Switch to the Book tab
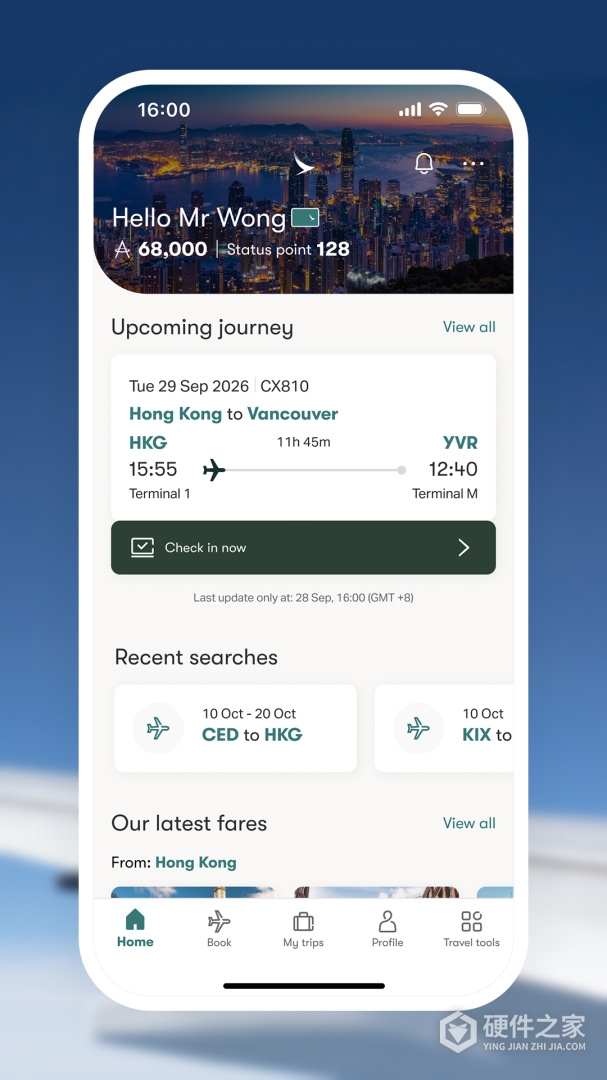Image resolution: width=607 pixels, height=1080 pixels. (219, 928)
